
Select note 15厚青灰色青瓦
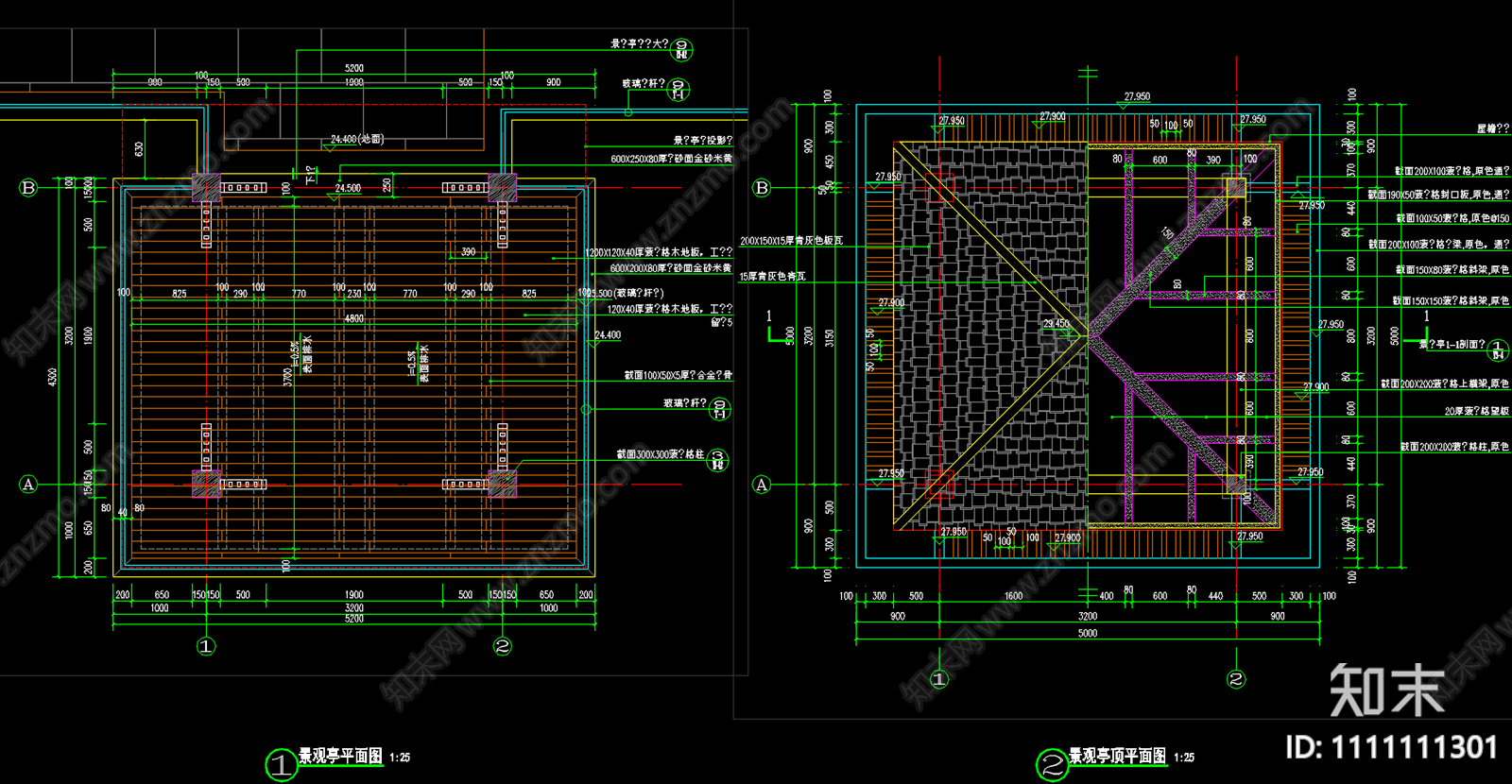(x=773, y=276)
